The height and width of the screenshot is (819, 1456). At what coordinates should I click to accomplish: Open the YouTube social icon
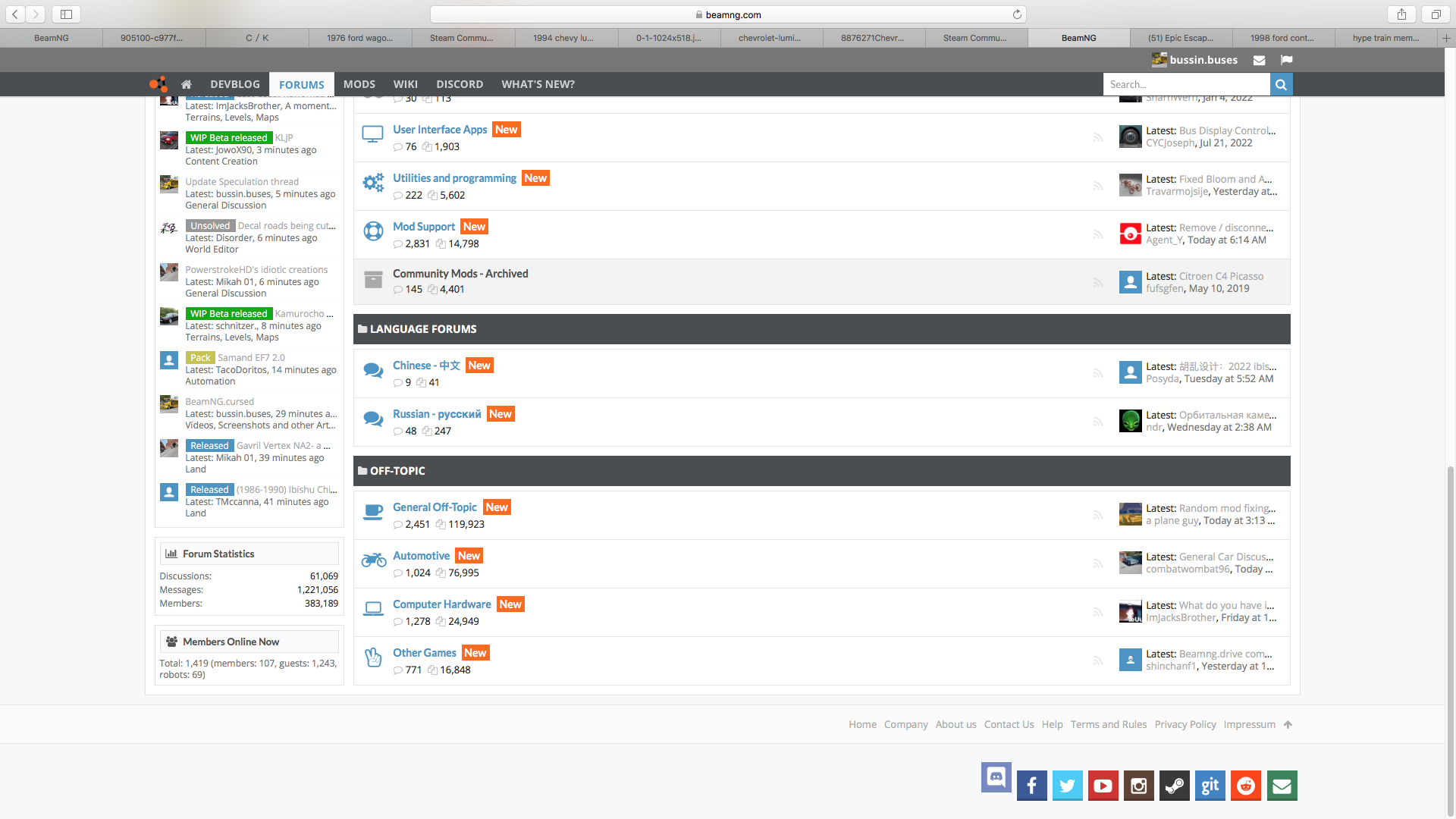1103,786
